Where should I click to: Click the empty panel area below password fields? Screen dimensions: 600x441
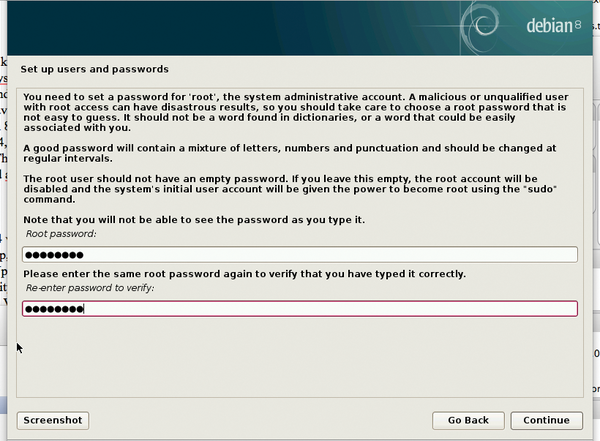(x=300, y=358)
